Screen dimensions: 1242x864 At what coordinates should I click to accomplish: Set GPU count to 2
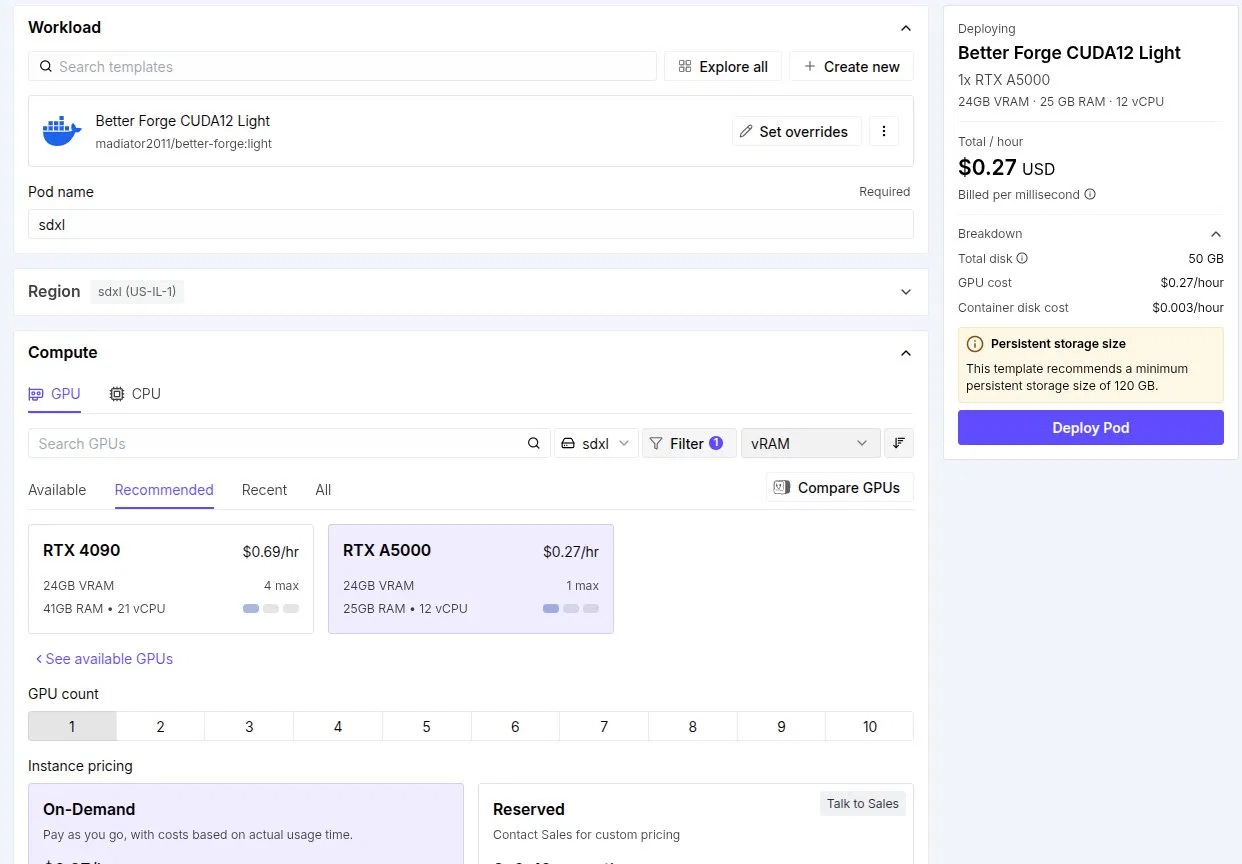[x=160, y=726]
